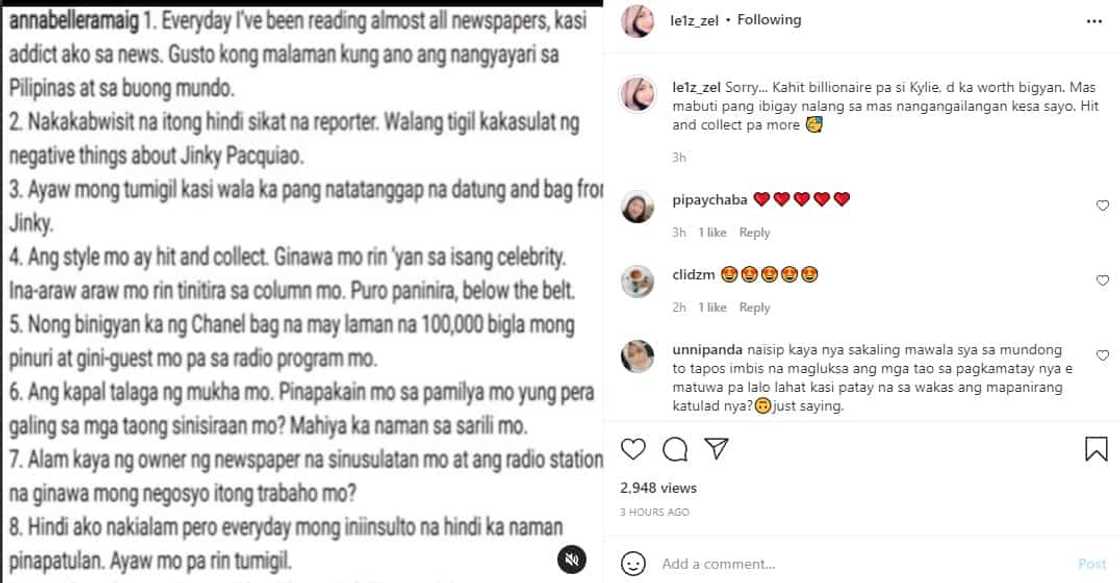The height and width of the screenshot is (583, 1120).
Task: Like pipaychaba's comment heart
Action: point(1102,206)
